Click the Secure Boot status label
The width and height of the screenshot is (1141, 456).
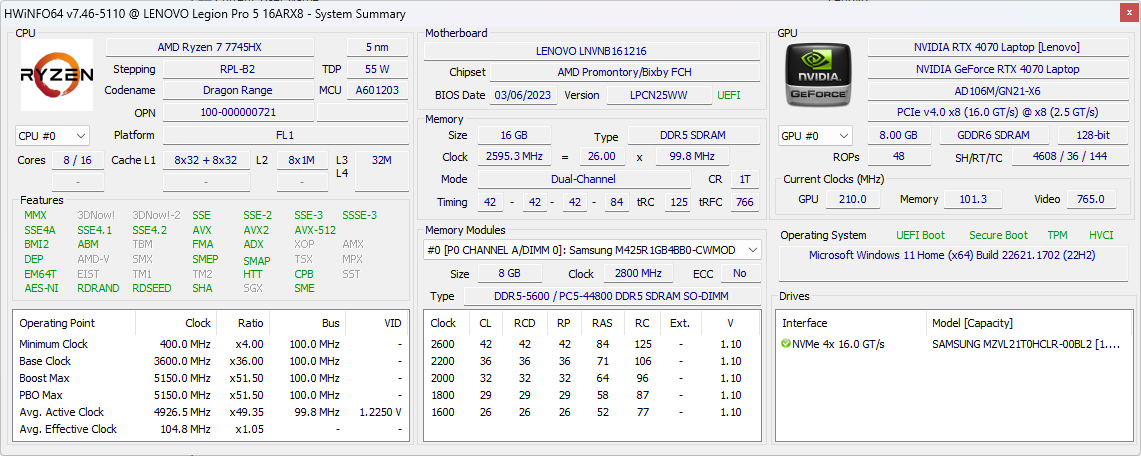coord(998,235)
